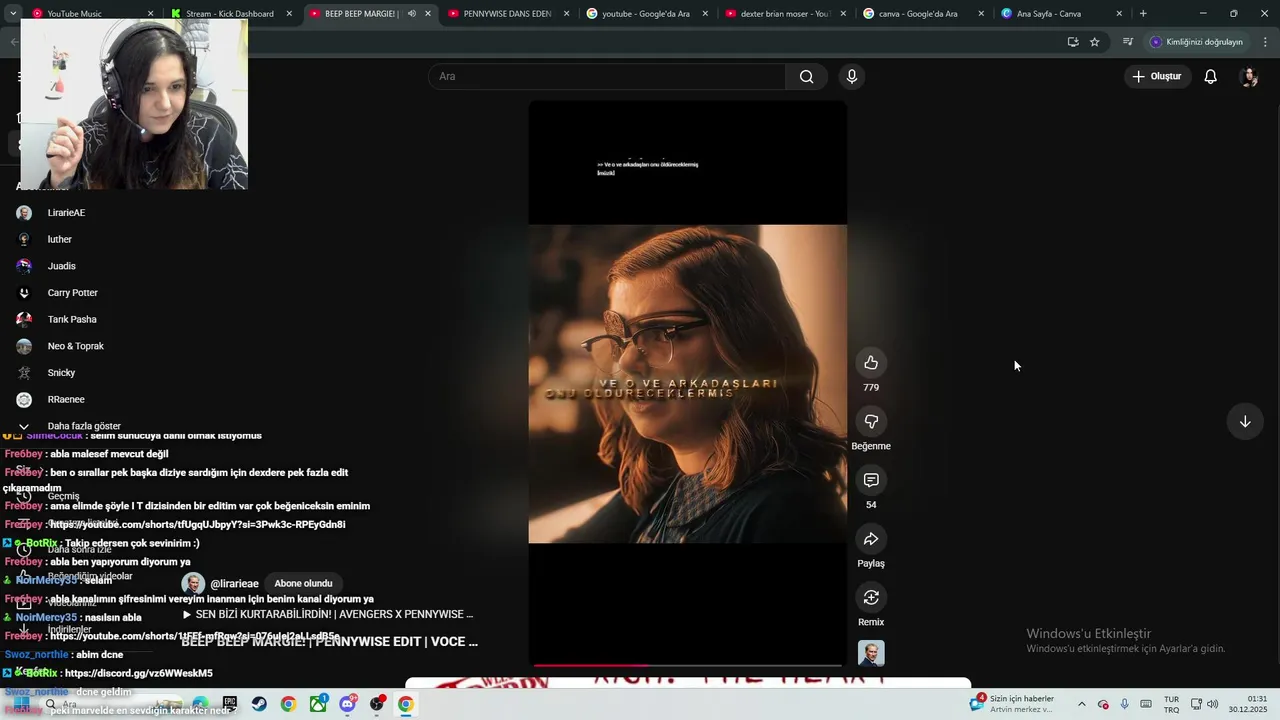Image resolution: width=1280 pixels, height=720 pixels.
Task: Open the Tank Pasha subscription channel
Action: [x=72, y=320]
